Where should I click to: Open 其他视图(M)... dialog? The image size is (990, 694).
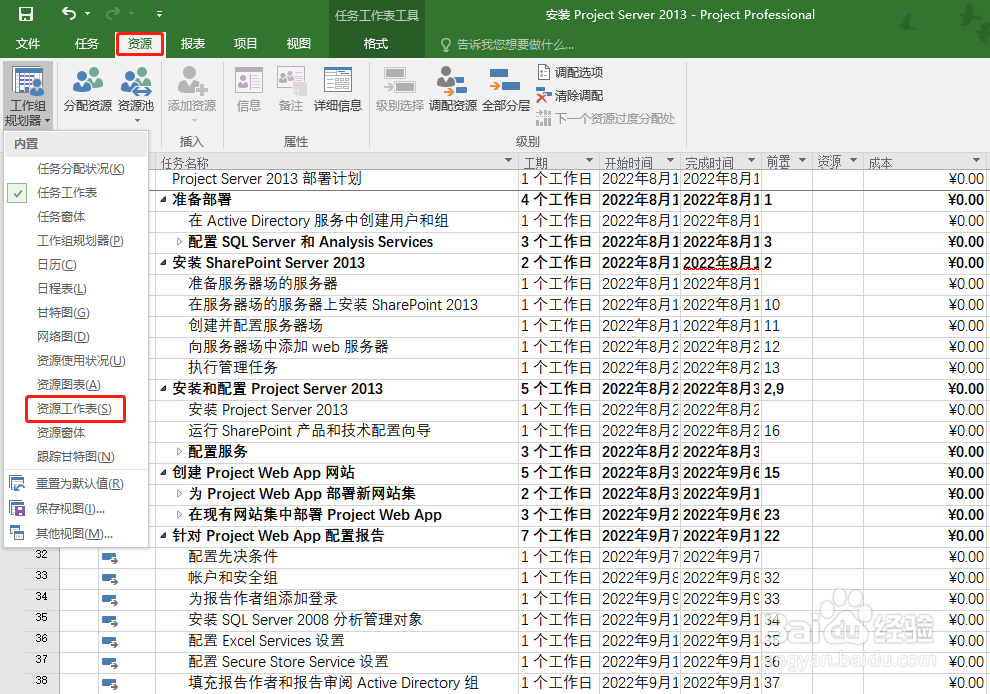tap(76, 534)
